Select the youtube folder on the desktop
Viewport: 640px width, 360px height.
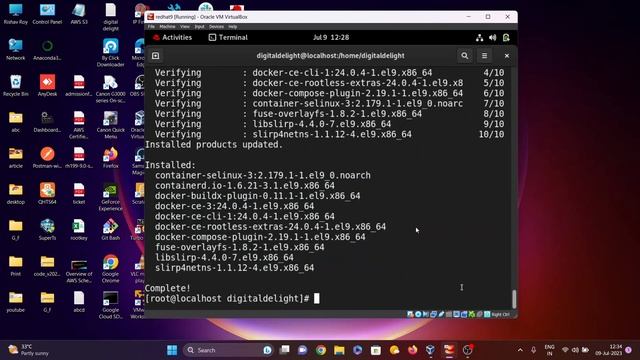[16, 302]
